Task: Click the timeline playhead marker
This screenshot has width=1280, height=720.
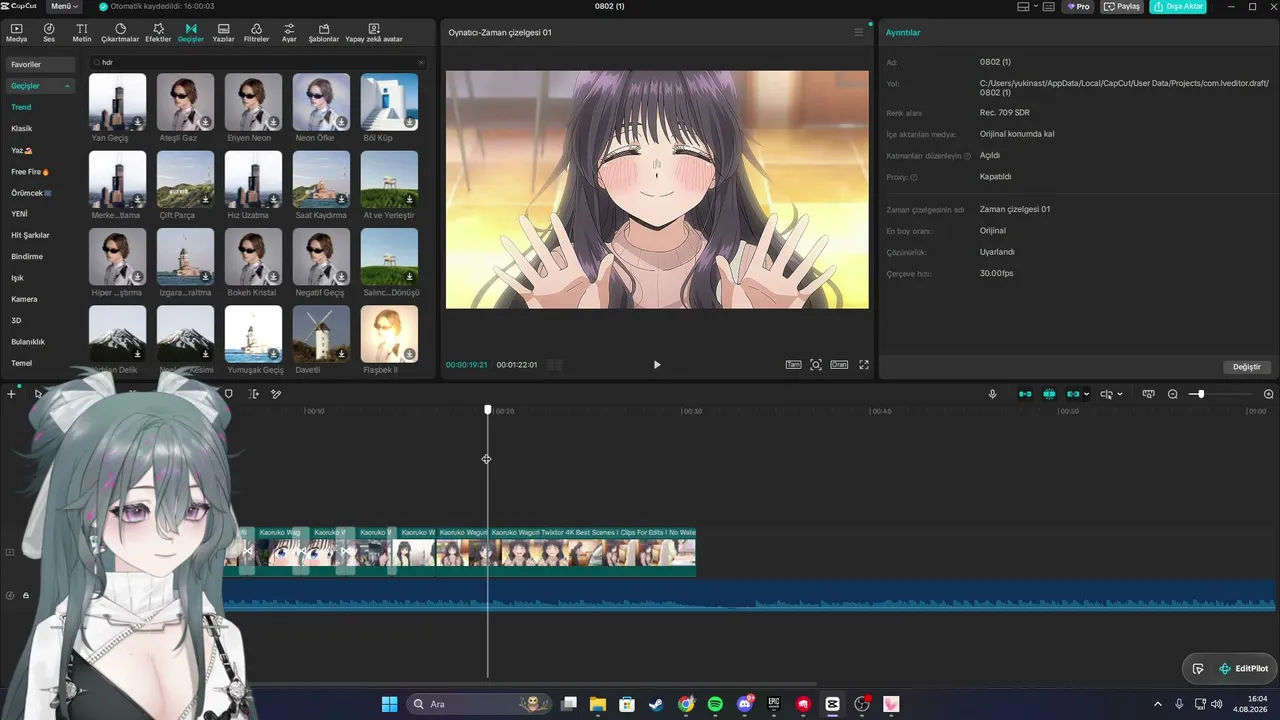Action: [x=488, y=410]
